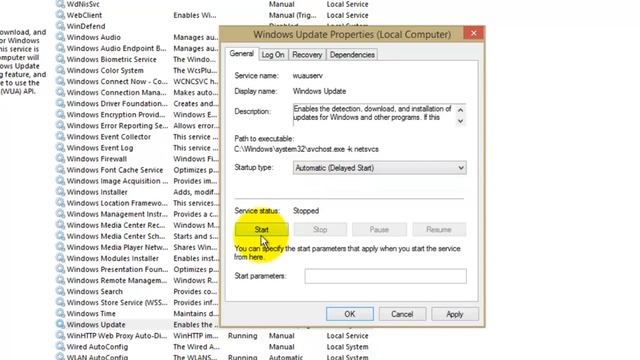Click the Stopped service status text
Image resolution: width=640 pixels, height=360 pixels.
306,211
